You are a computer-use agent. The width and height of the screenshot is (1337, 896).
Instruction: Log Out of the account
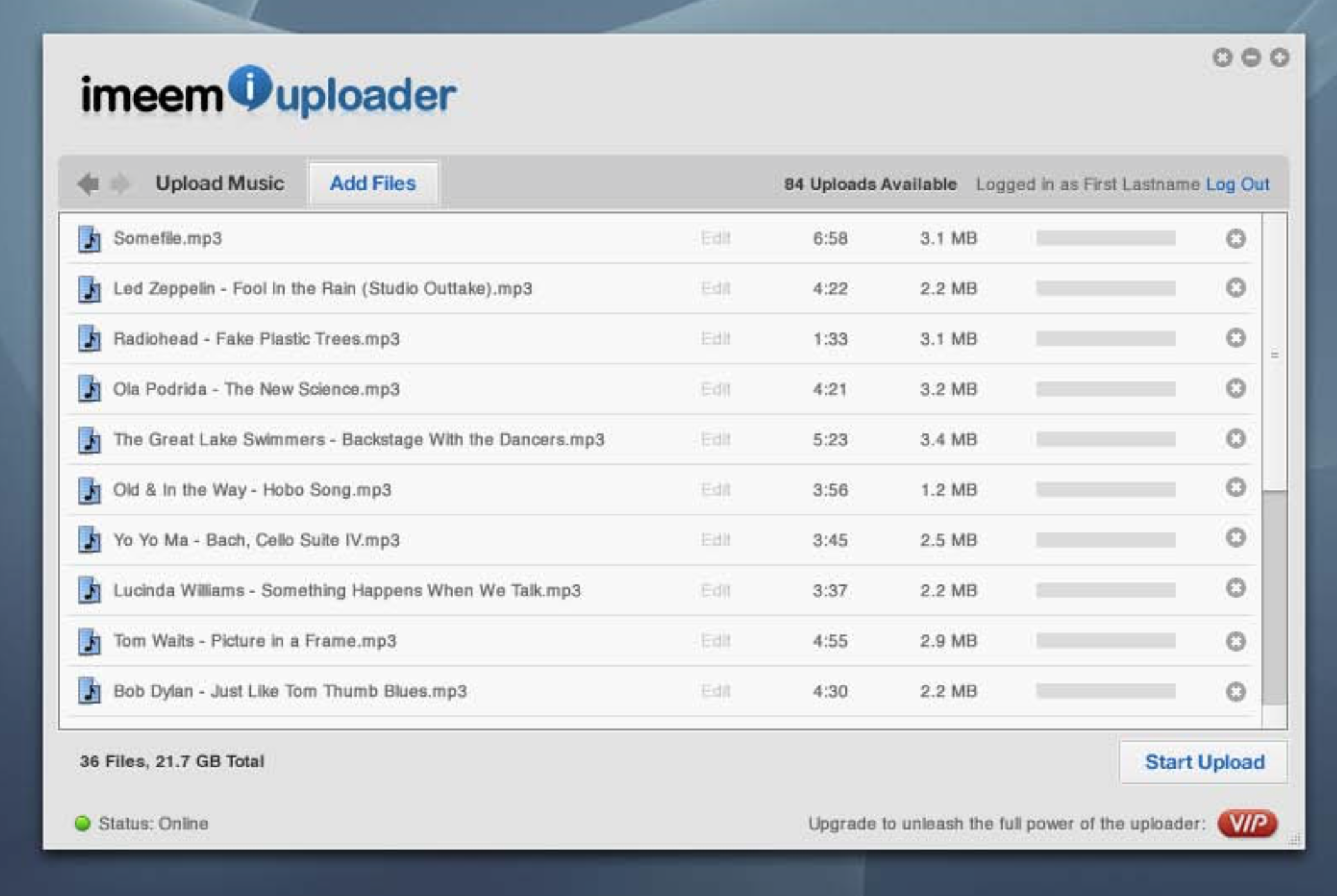point(1237,184)
